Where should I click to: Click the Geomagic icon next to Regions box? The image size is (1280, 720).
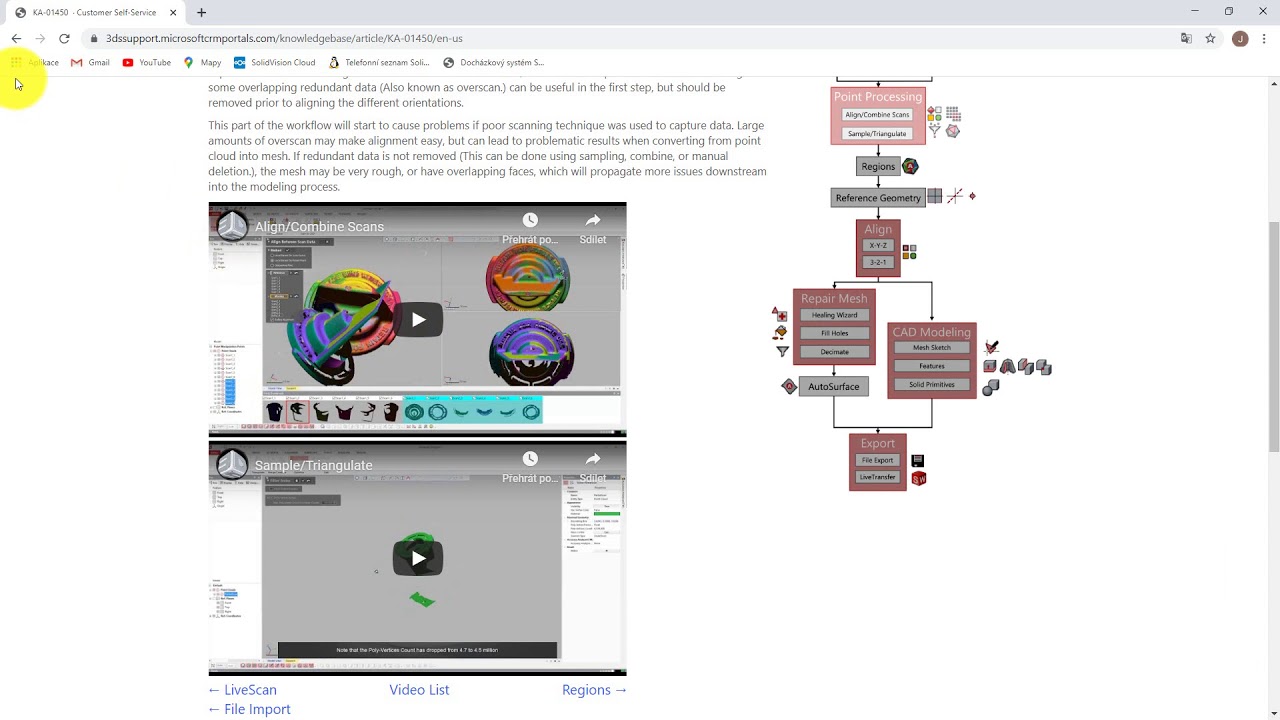909,166
